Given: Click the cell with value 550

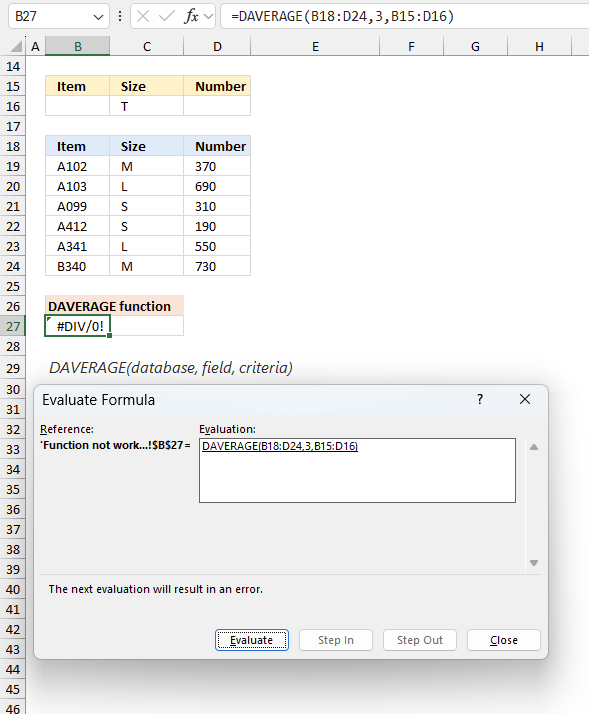Looking at the screenshot, I should (217, 247).
